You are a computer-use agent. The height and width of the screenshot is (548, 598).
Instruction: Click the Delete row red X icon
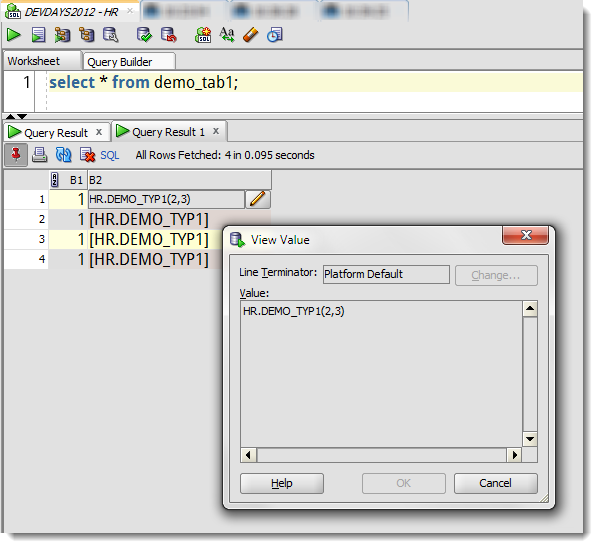tap(87, 155)
